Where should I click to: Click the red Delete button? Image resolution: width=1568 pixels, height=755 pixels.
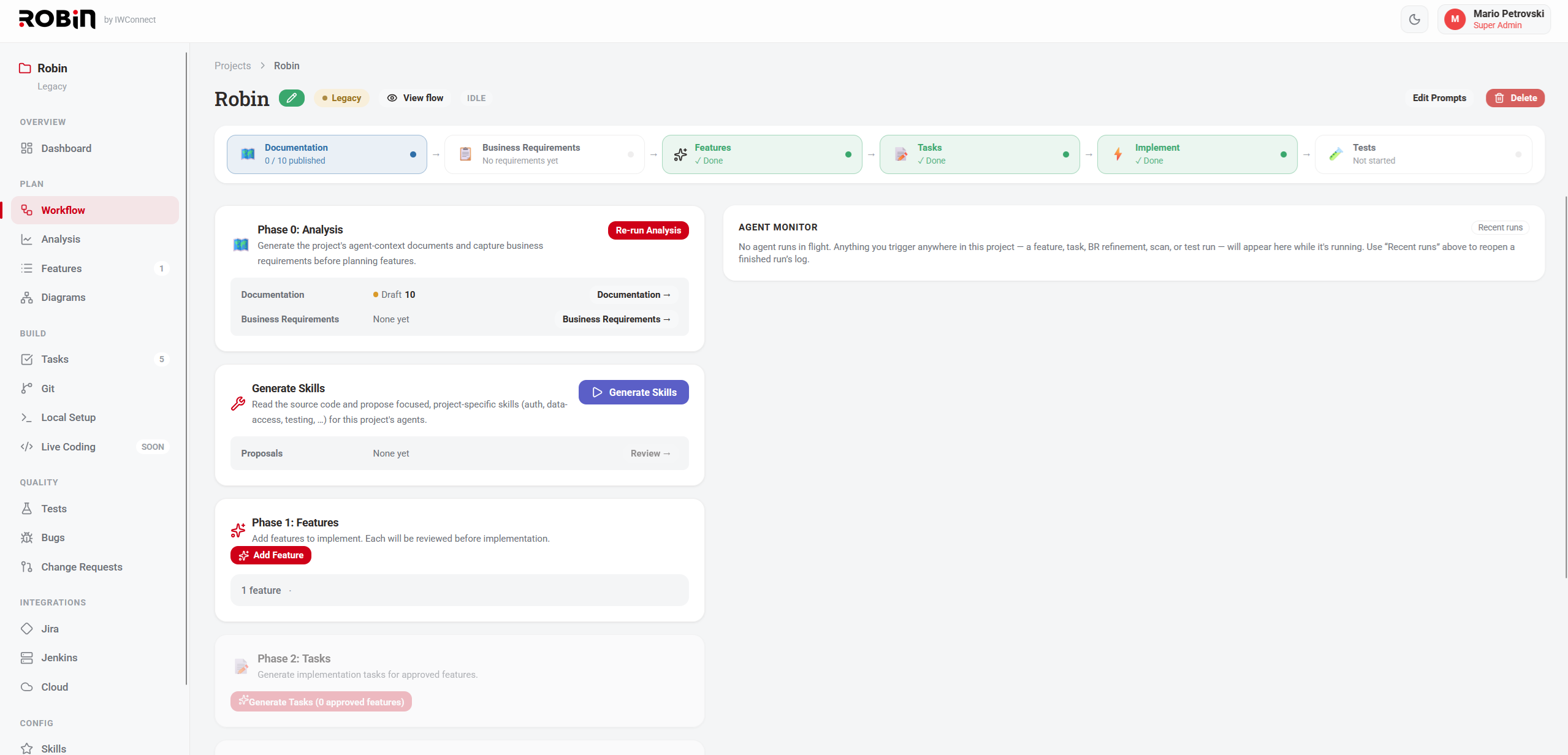[x=1515, y=98]
